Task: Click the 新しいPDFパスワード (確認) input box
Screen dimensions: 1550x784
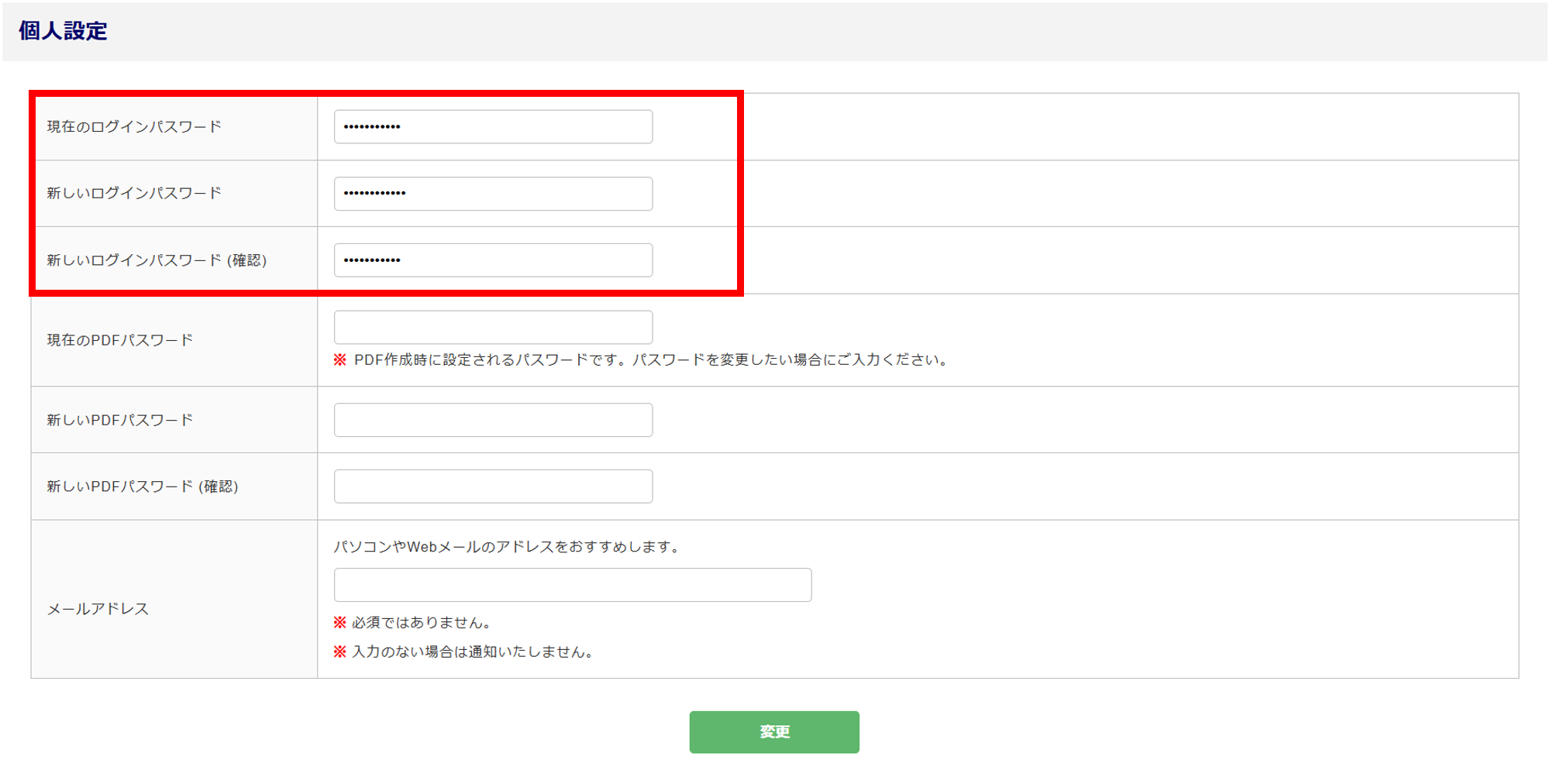Action: (x=493, y=487)
